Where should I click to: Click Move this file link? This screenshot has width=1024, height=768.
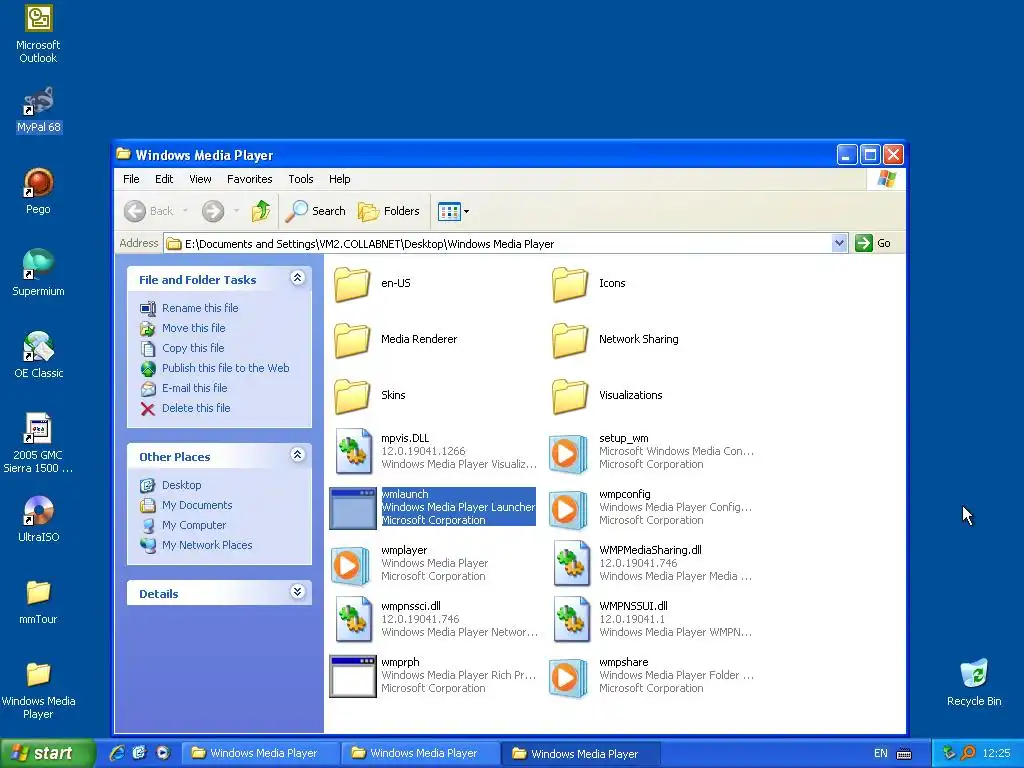pos(193,328)
